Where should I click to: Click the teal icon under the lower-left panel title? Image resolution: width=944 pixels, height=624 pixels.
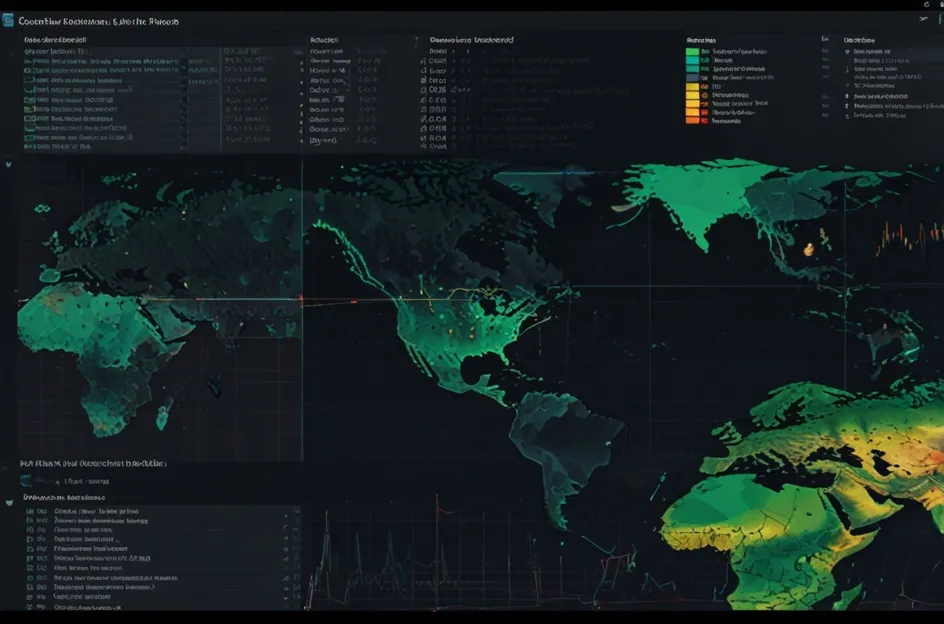tap(27, 480)
